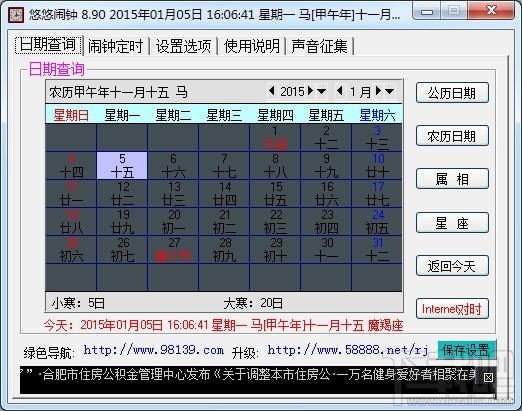This screenshot has width=522, height=411.
Task: Select day 13 廿三 in calendar
Action: (x=173, y=193)
